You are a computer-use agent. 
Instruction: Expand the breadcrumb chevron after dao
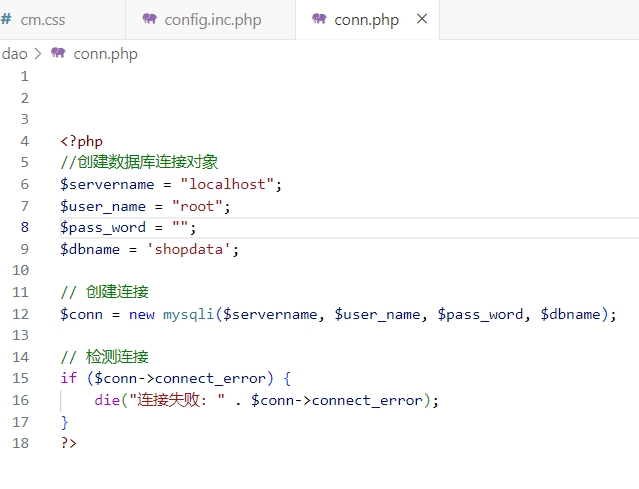point(38,54)
